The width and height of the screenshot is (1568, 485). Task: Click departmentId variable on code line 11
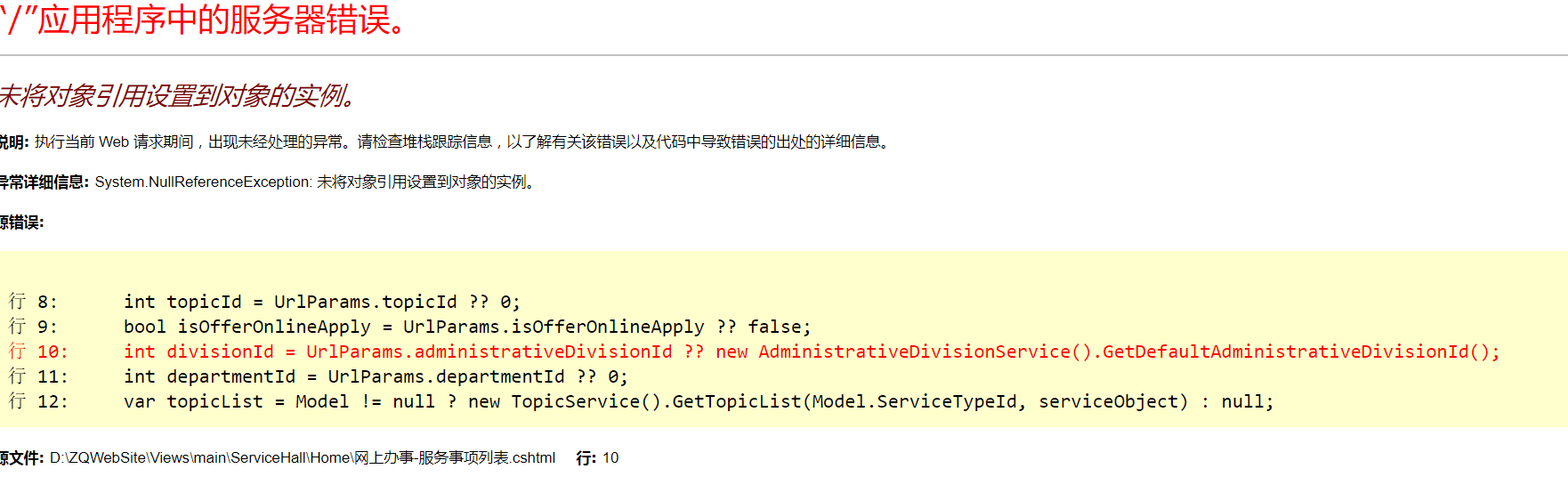[x=230, y=376]
